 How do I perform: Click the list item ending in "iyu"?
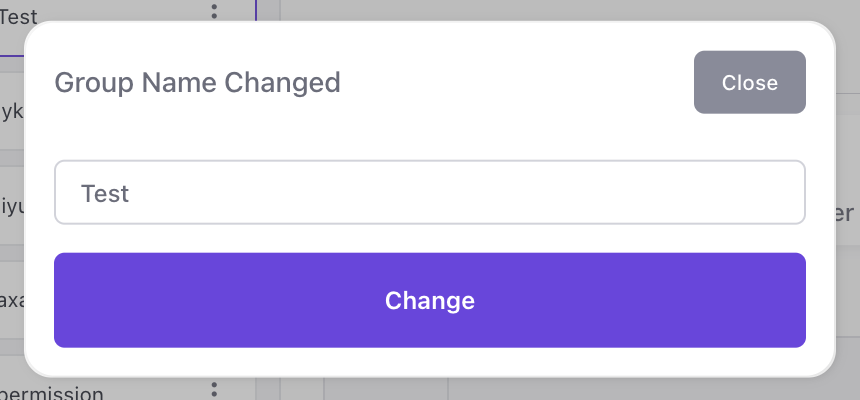[10, 206]
